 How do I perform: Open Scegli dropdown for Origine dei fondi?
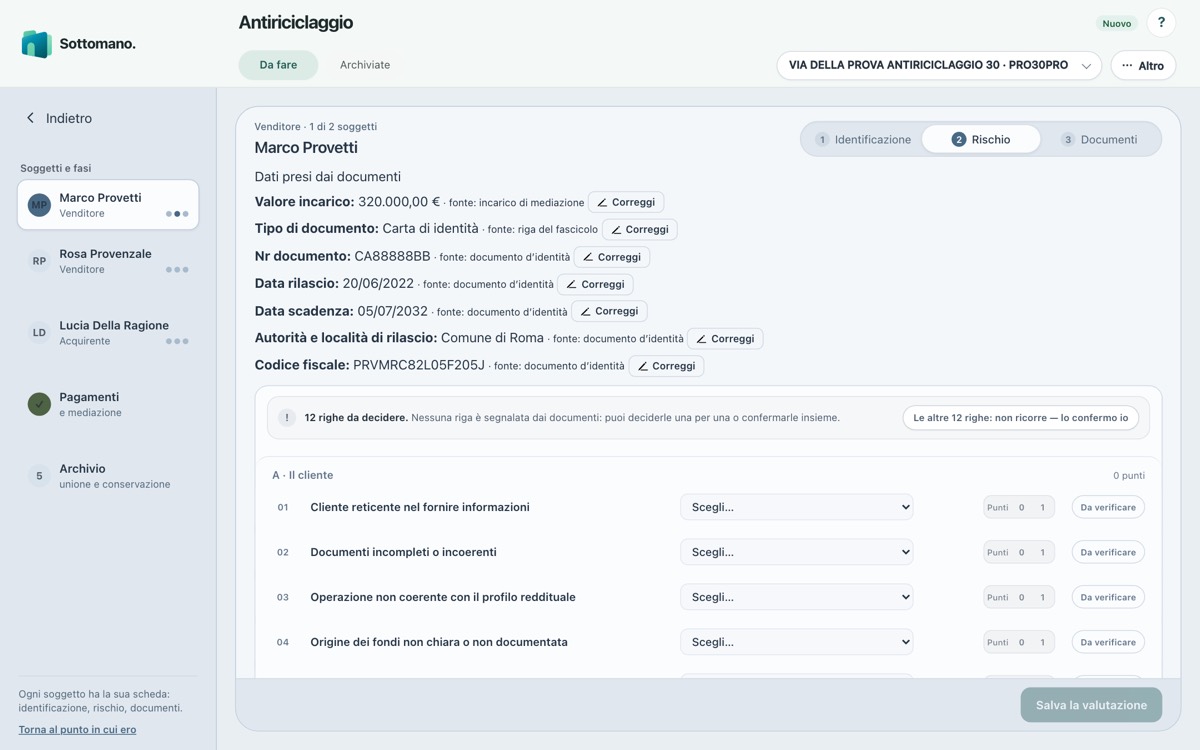click(797, 642)
